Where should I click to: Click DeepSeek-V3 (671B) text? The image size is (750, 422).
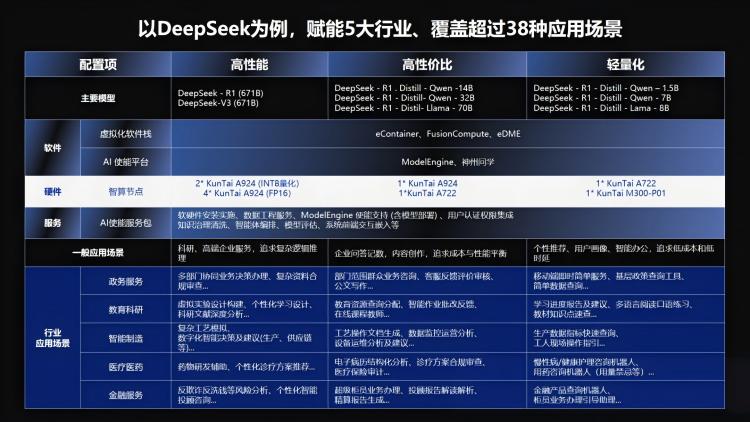tap(218, 103)
